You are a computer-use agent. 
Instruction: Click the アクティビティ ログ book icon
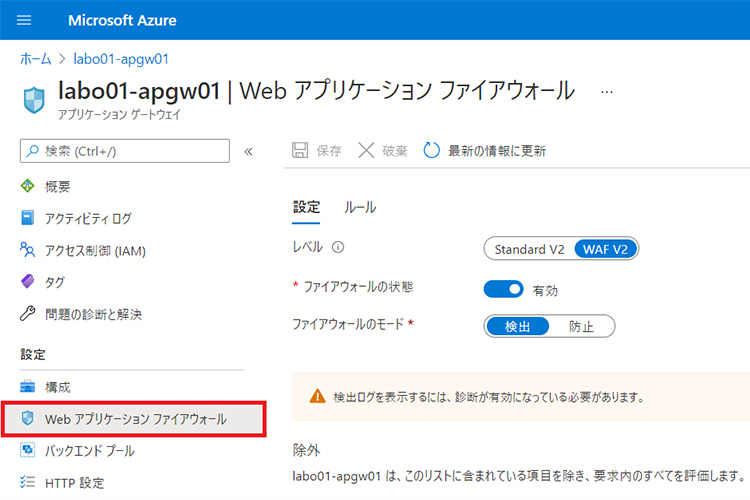[x=28, y=218]
